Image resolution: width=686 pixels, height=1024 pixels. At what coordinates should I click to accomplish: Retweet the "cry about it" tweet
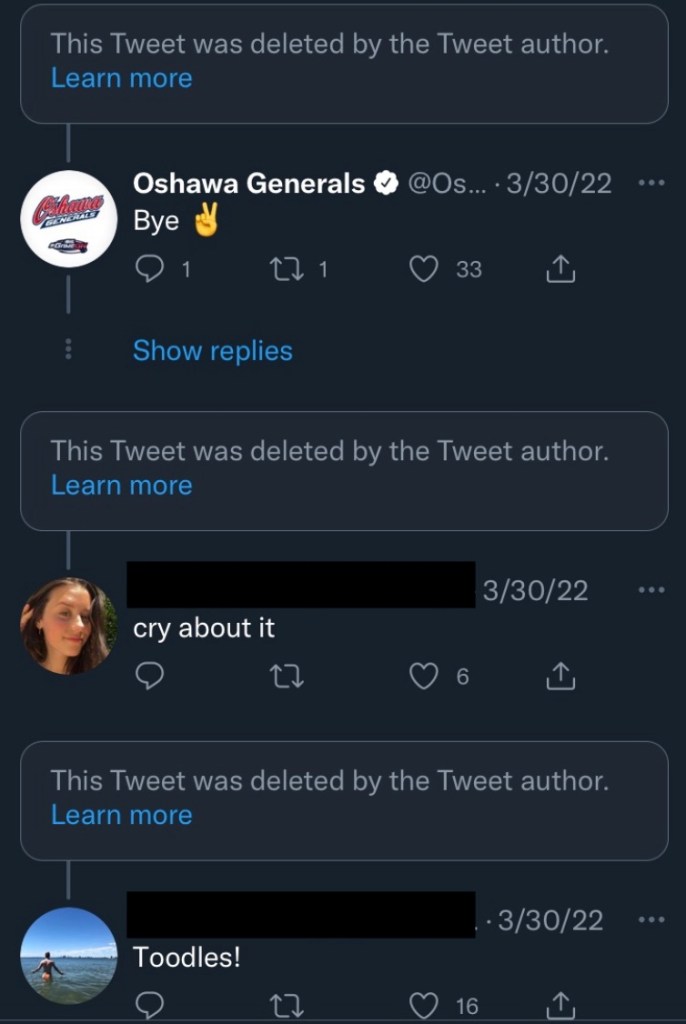point(286,677)
